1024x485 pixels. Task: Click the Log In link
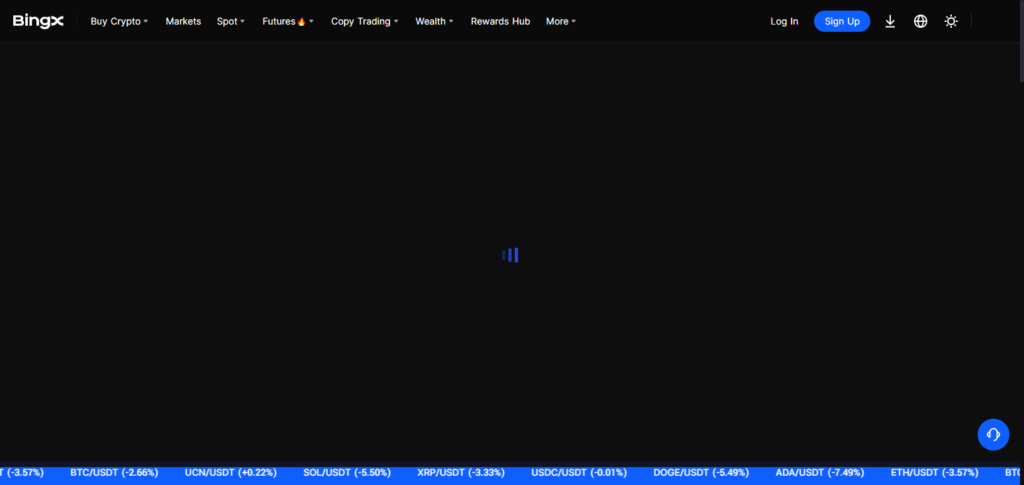[784, 21]
